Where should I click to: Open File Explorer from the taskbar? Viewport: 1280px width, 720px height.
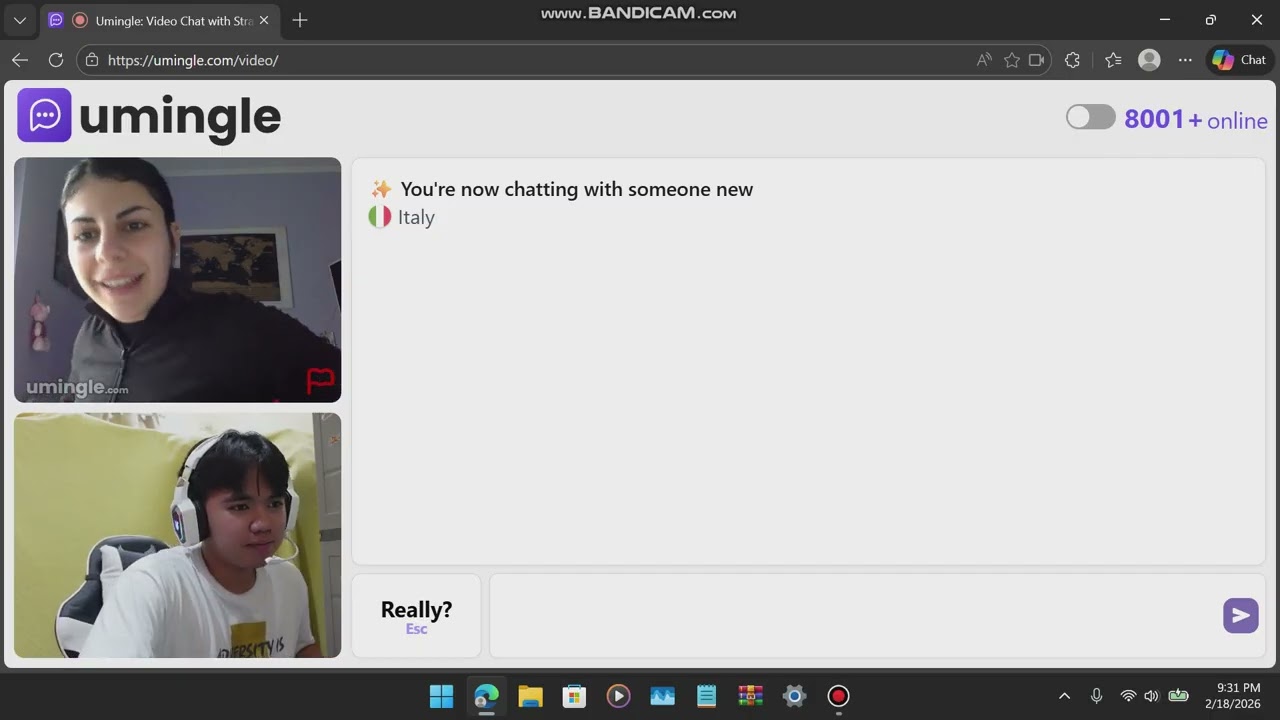530,696
